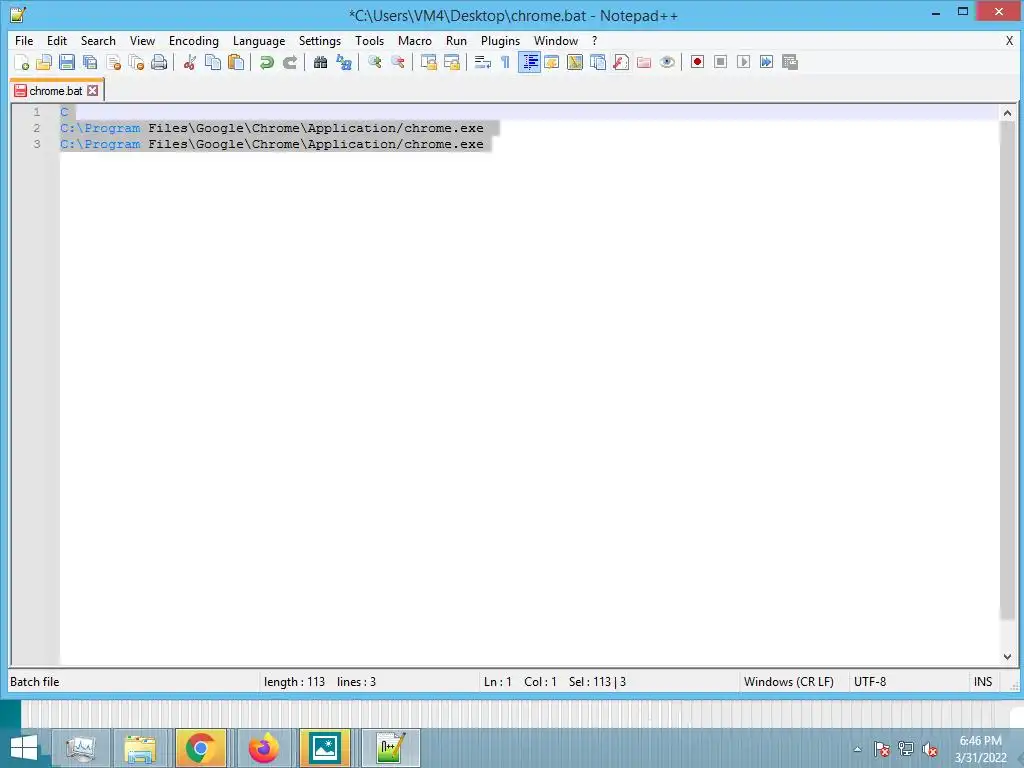Open Google Chrome from the taskbar

coord(200,748)
